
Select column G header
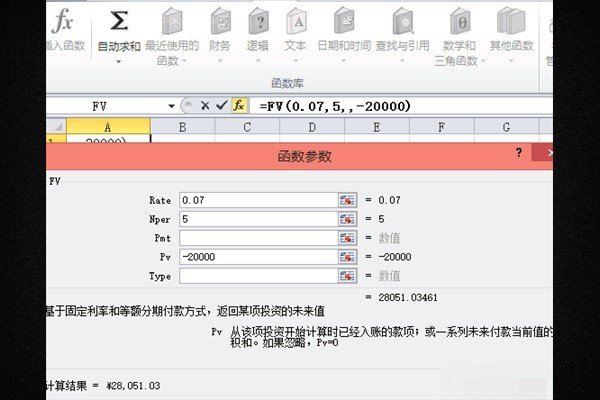(506, 127)
